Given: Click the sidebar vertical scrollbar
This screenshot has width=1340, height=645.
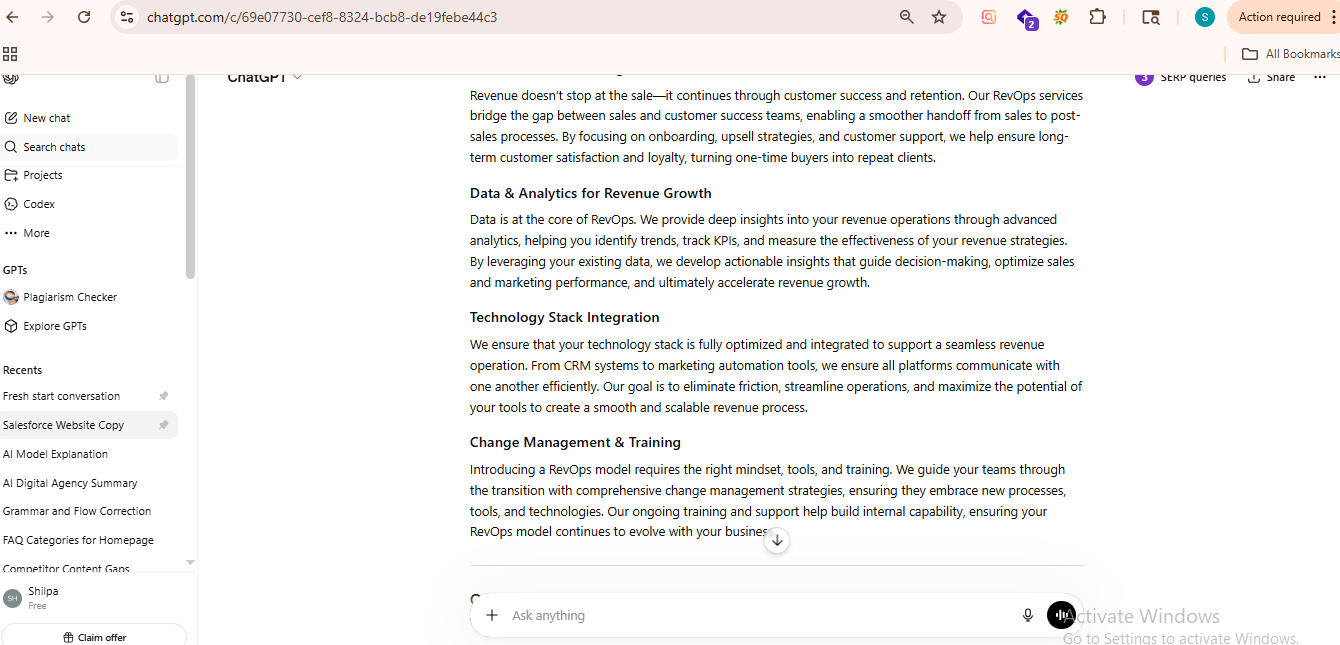Looking at the screenshot, I should coord(190,176).
